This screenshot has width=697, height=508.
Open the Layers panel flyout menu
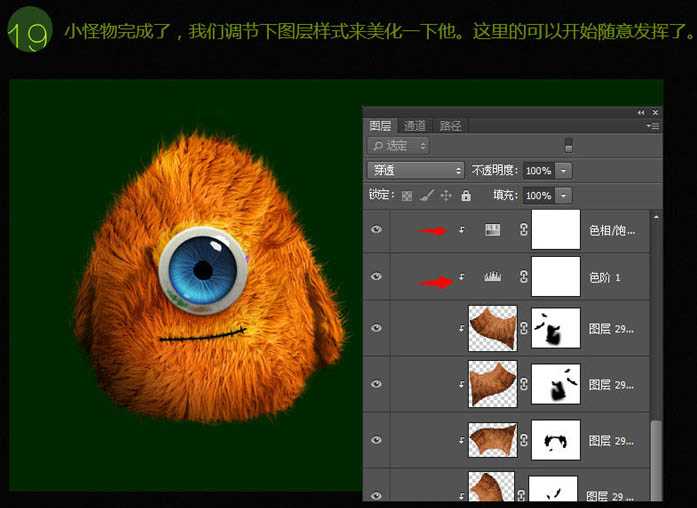click(x=653, y=126)
